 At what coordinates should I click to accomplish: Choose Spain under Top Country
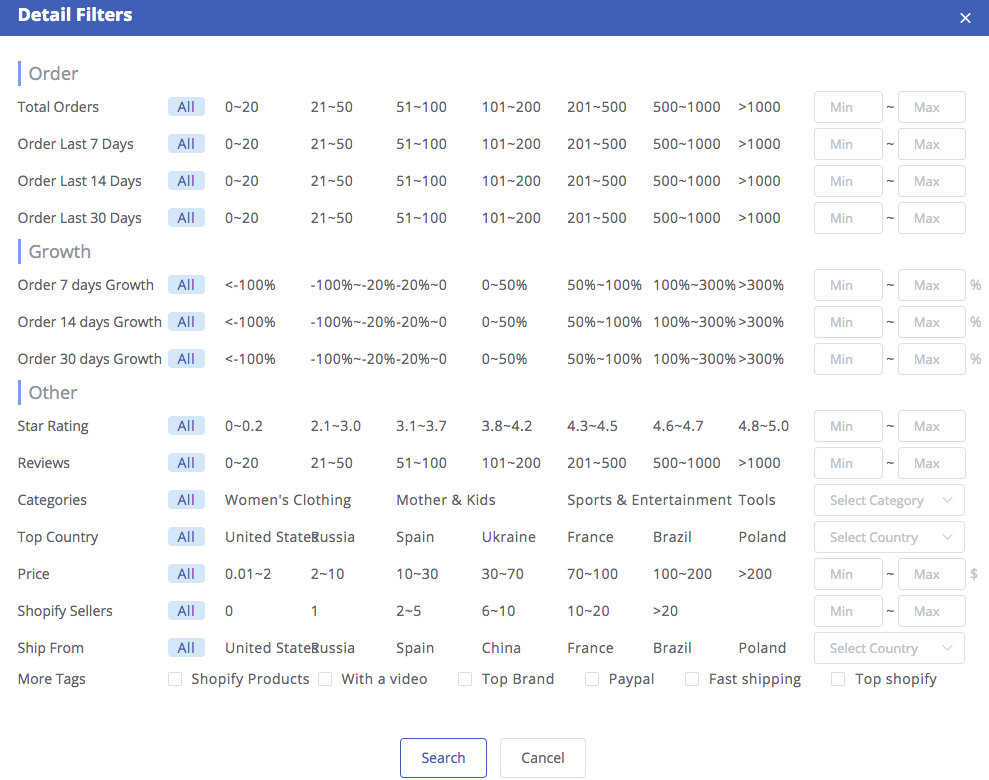[x=415, y=537]
